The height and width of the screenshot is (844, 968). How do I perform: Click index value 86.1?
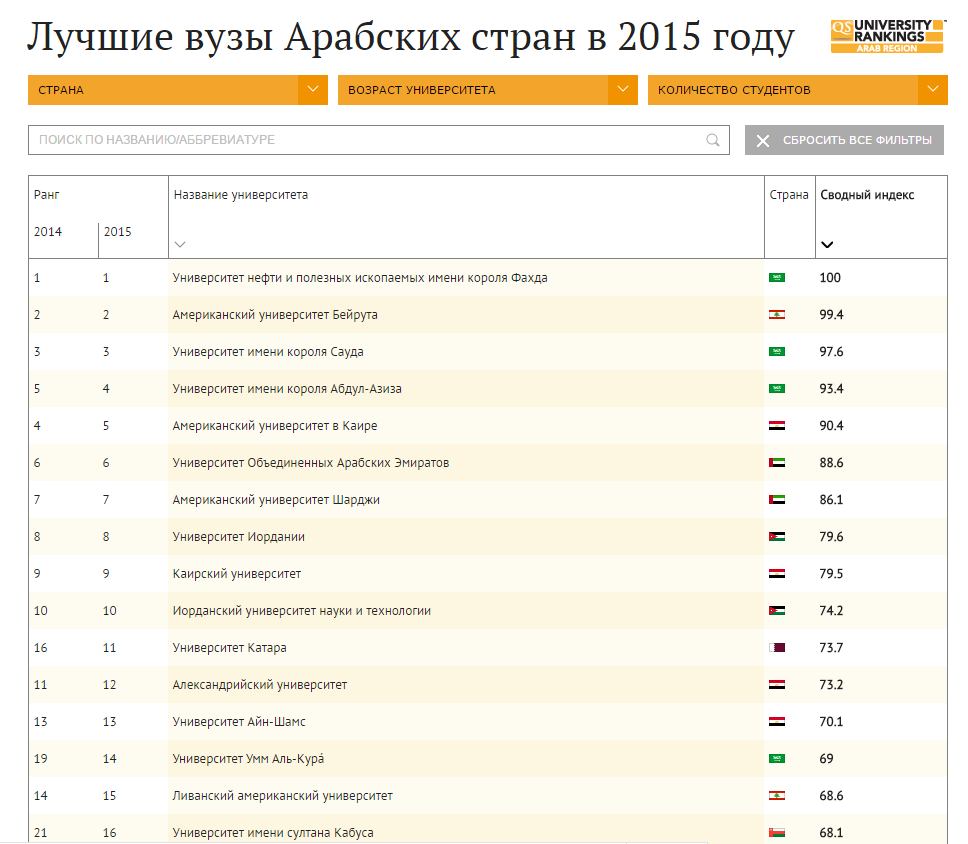point(831,500)
